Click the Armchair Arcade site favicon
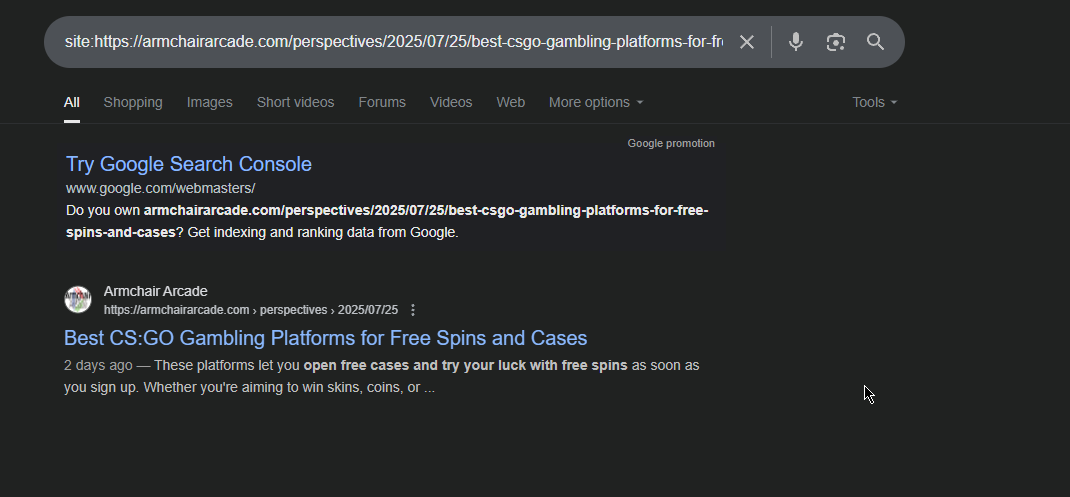 [78, 300]
